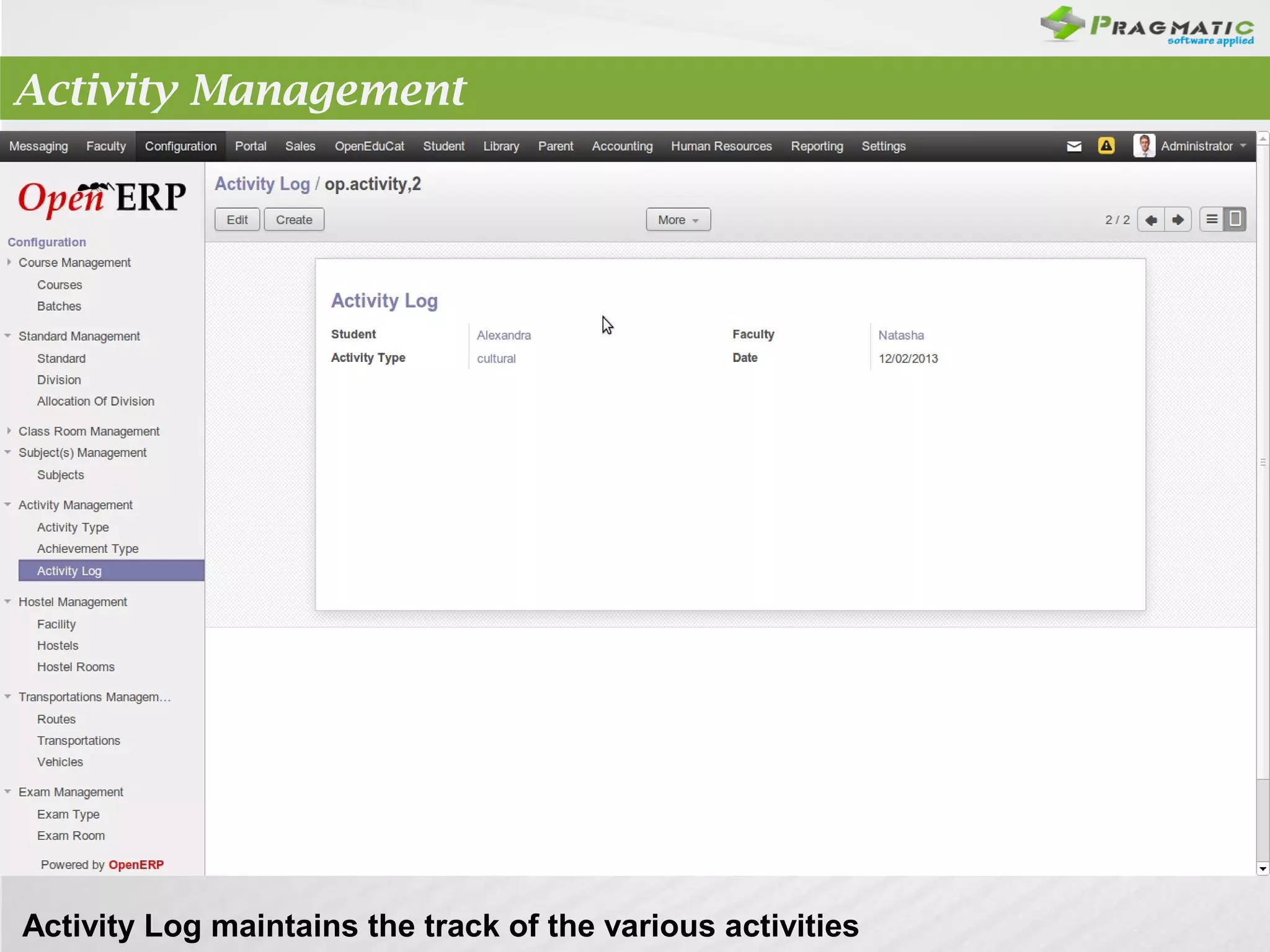Open the Human Resources menu
1270x952 pixels.
[721, 146]
